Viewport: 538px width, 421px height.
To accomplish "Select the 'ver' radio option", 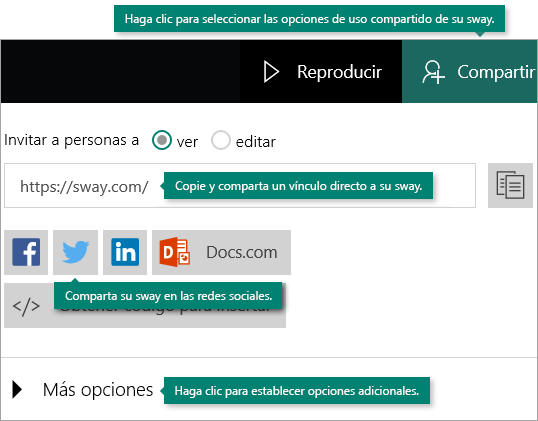I will [x=162, y=140].
